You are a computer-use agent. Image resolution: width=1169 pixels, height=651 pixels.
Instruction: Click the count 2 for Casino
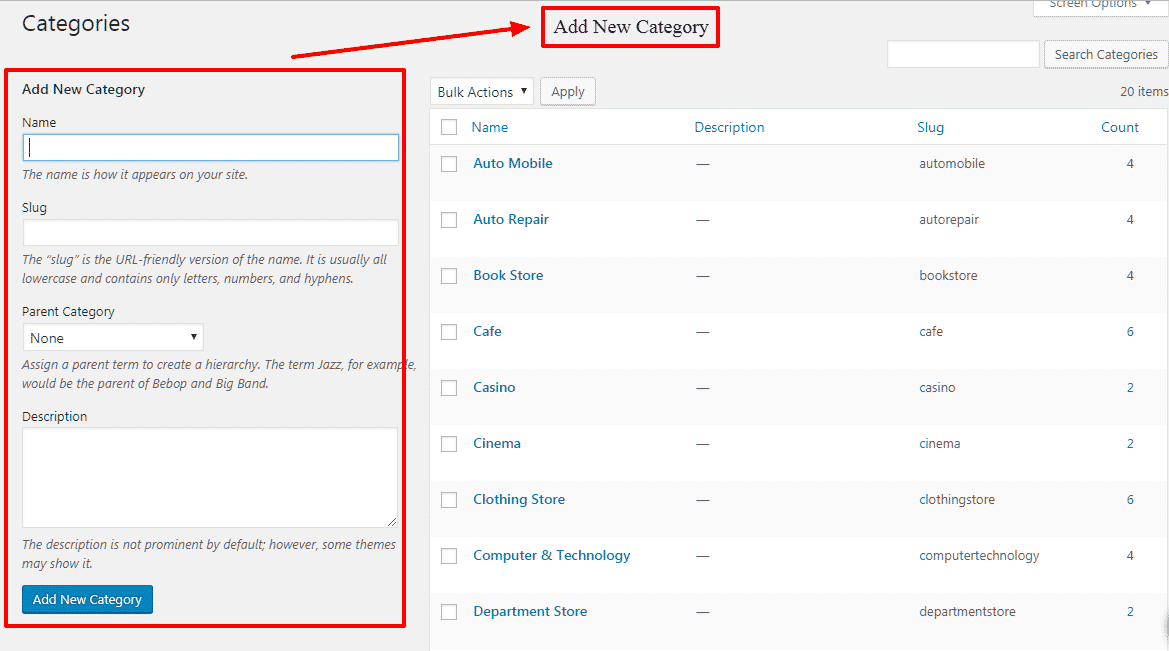(x=1130, y=387)
